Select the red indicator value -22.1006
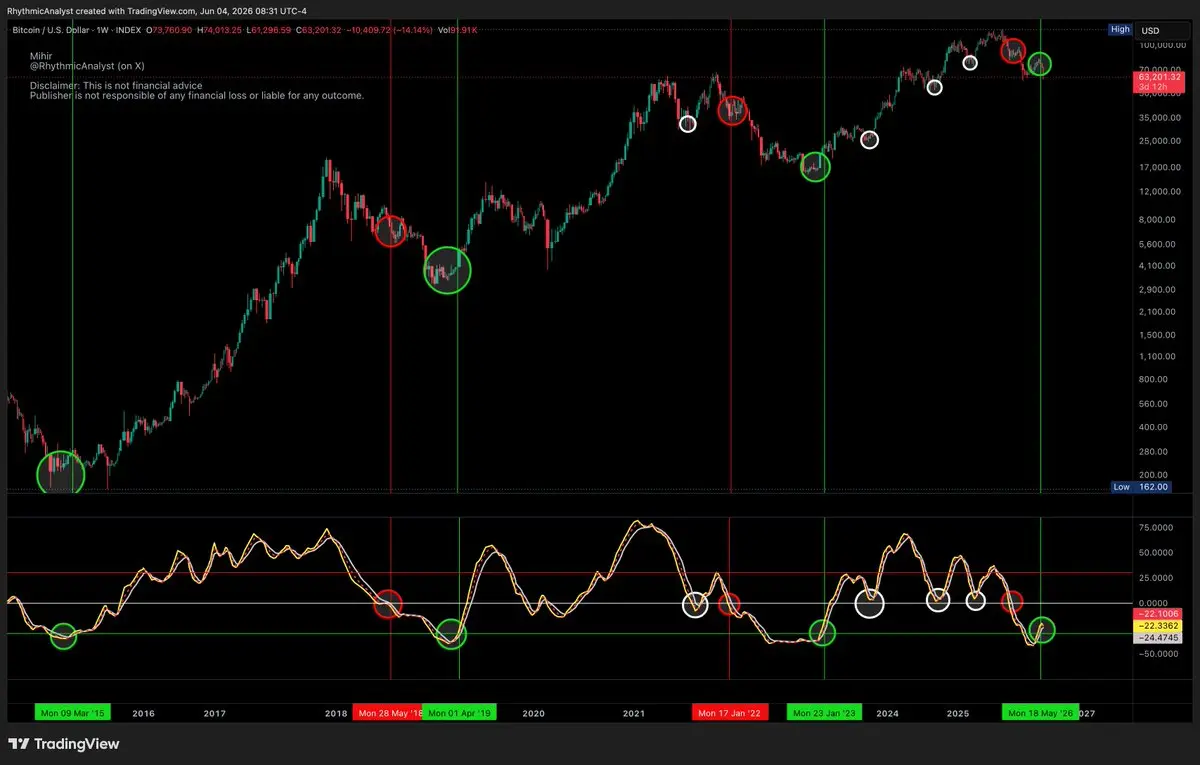 pos(1158,614)
